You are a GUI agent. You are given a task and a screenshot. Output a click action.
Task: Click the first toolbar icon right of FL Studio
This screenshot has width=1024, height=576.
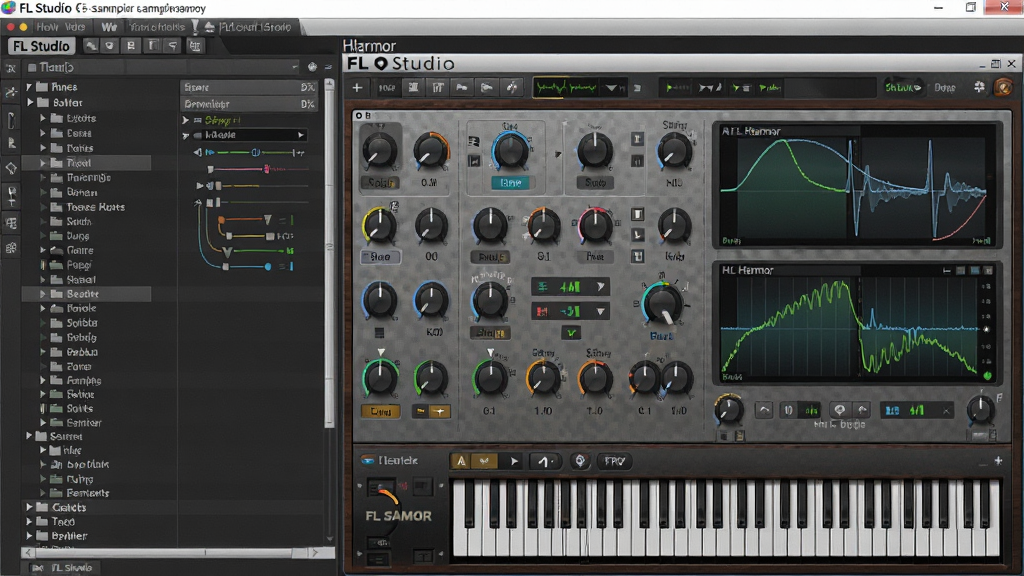(91, 46)
